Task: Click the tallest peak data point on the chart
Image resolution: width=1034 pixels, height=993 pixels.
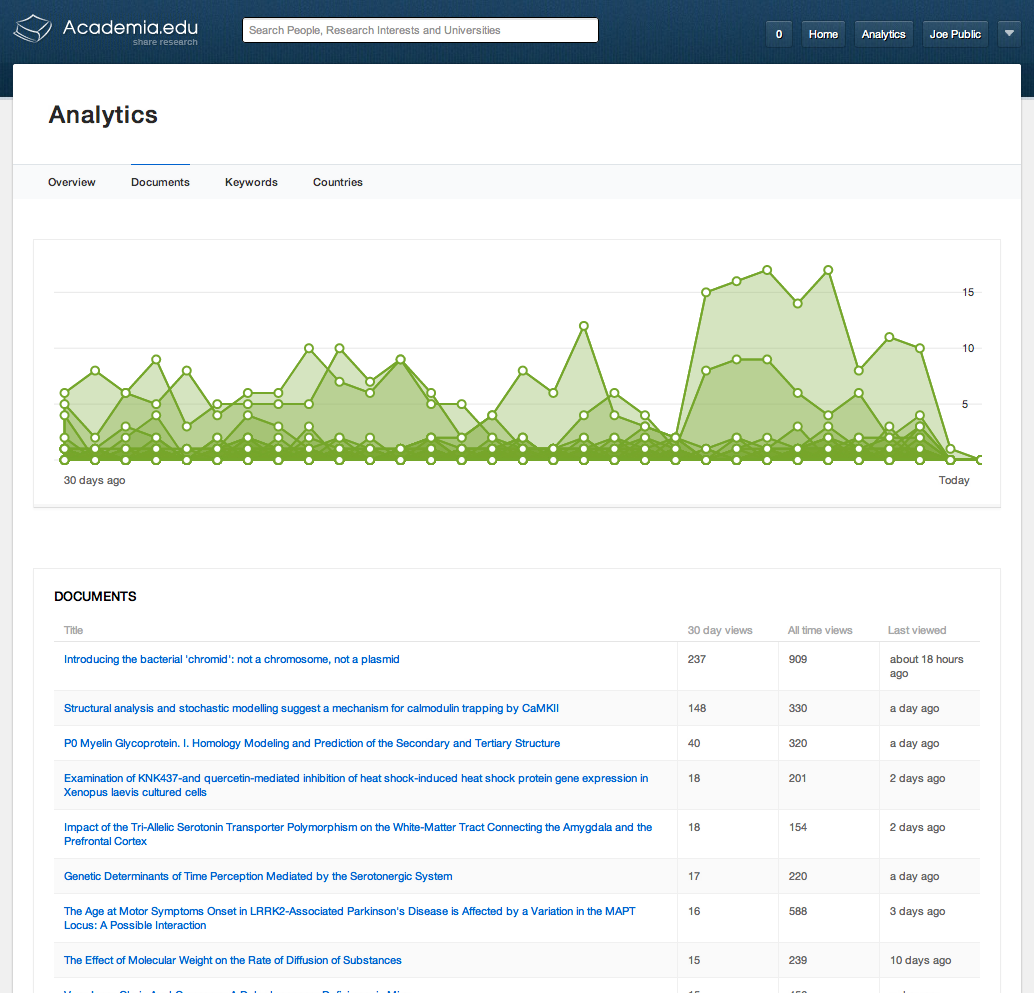Action: (827, 268)
